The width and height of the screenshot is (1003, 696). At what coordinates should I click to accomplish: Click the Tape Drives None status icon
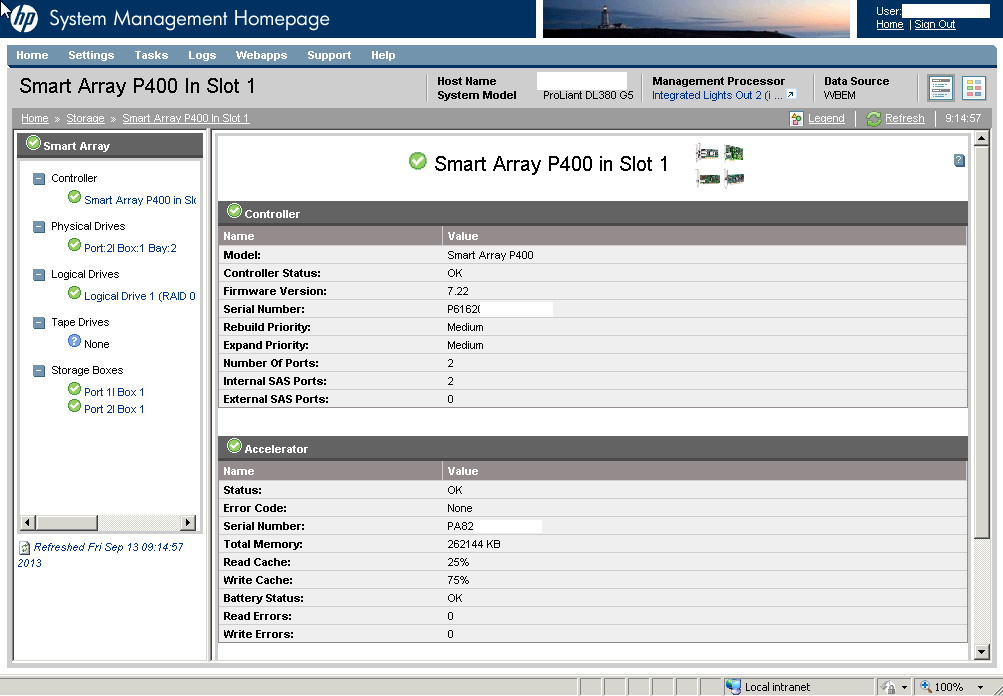coord(74,342)
